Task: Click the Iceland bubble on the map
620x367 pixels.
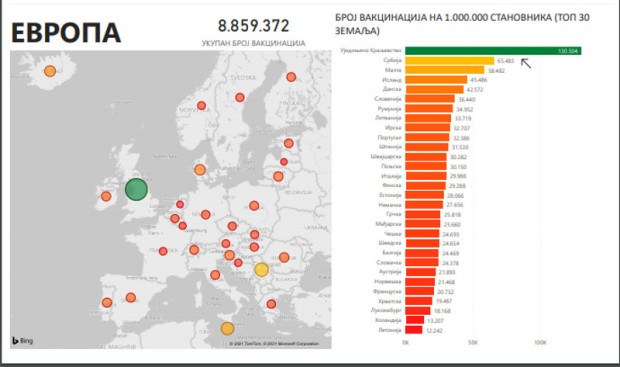Action: tap(50, 71)
